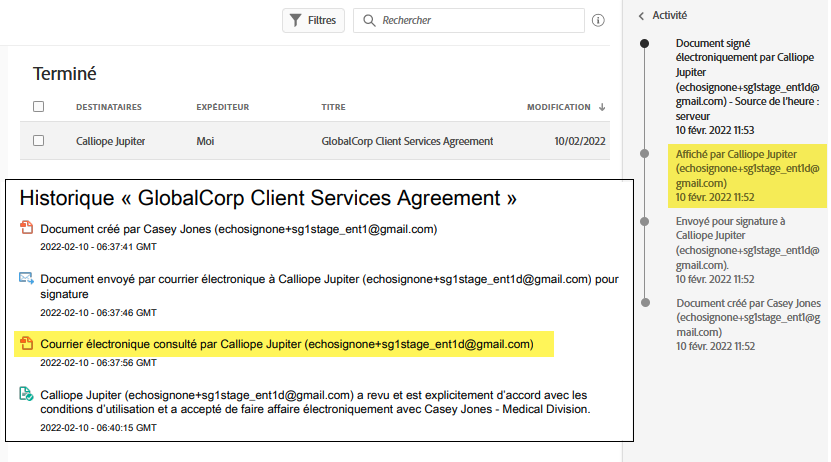Click the DESTINATAIRES column header
Viewport: 831px width, 462px height.
coord(109,107)
